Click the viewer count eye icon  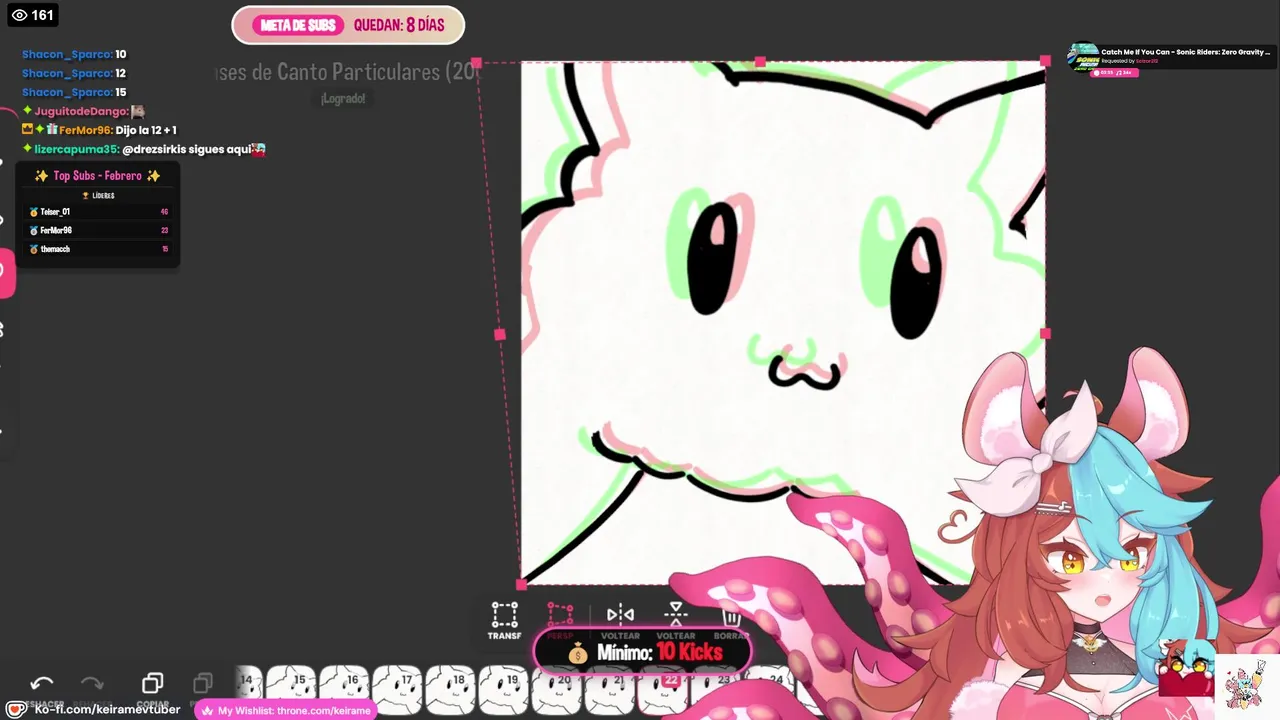18,15
